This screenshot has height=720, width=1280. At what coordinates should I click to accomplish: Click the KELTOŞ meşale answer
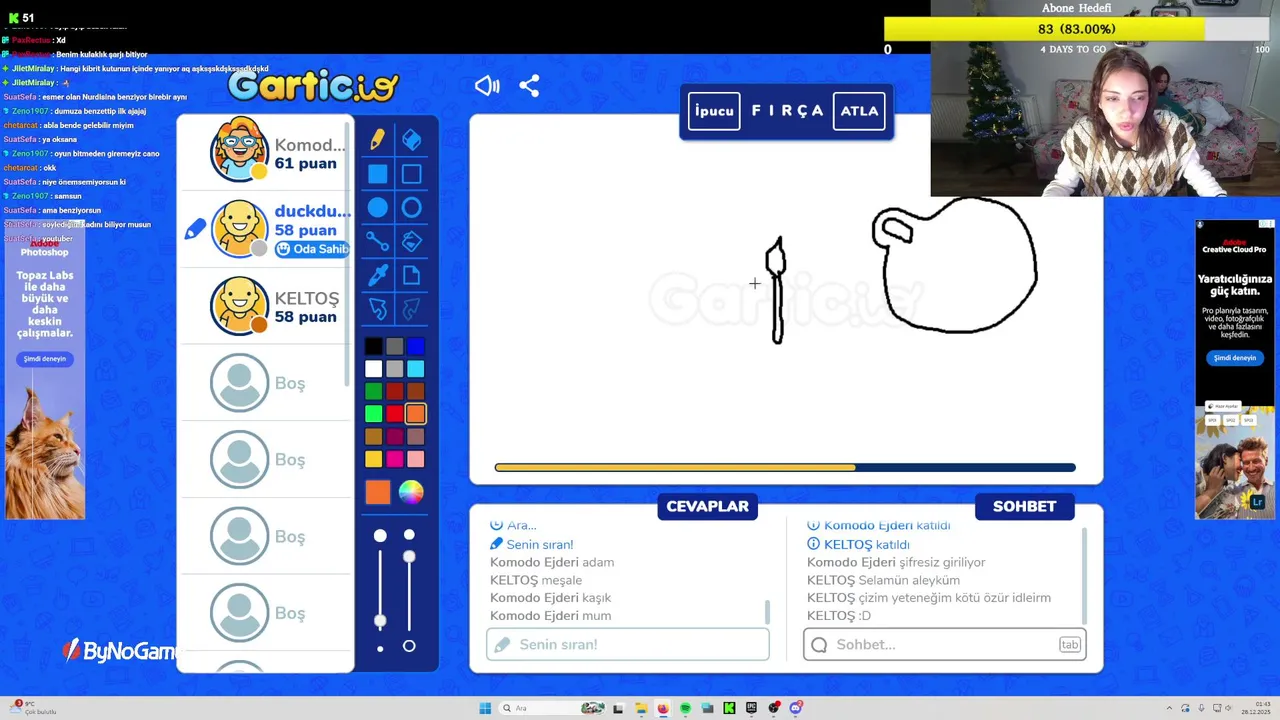click(536, 580)
